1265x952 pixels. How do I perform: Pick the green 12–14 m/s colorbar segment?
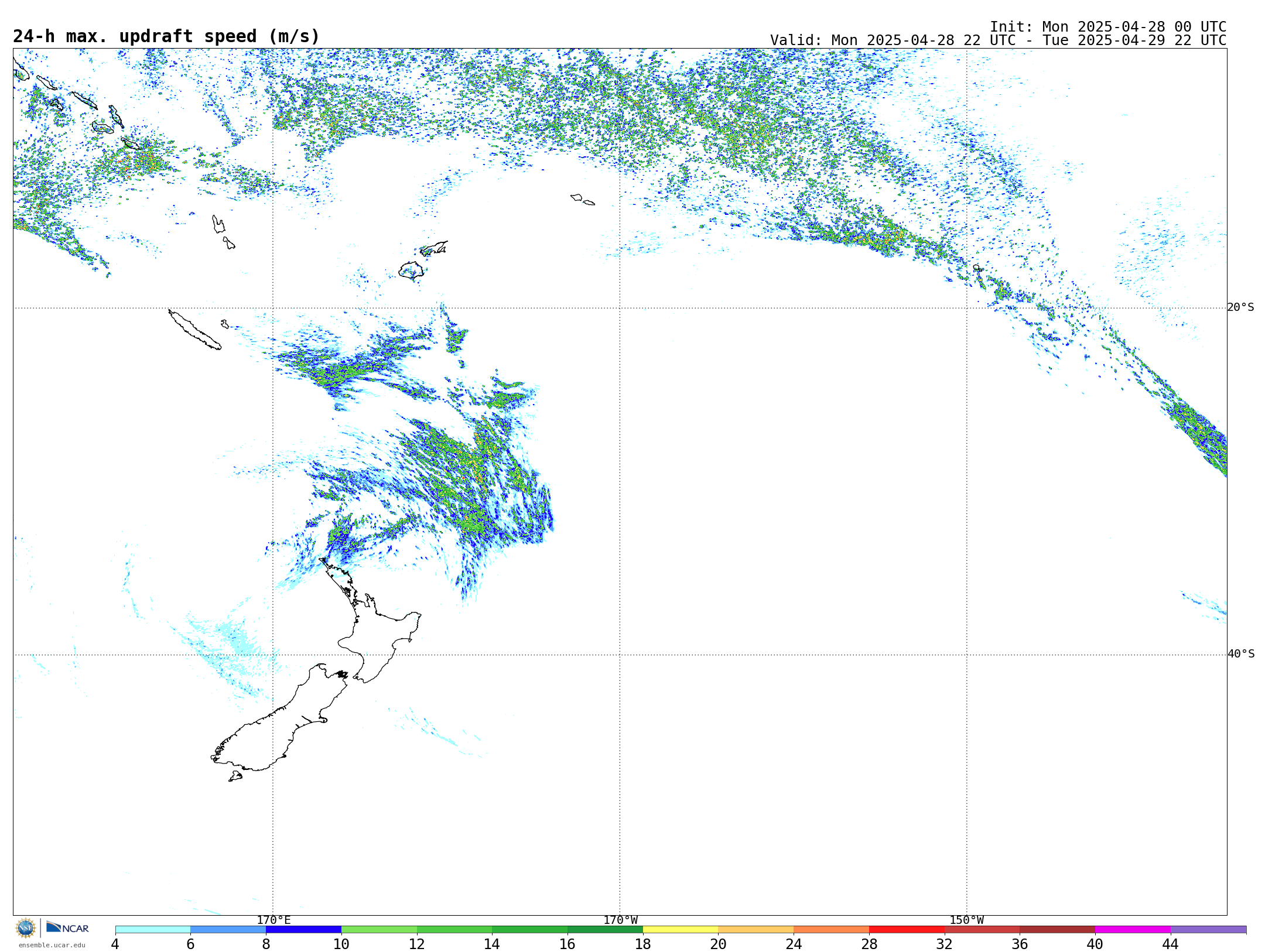pyautogui.click(x=454, y=930)
